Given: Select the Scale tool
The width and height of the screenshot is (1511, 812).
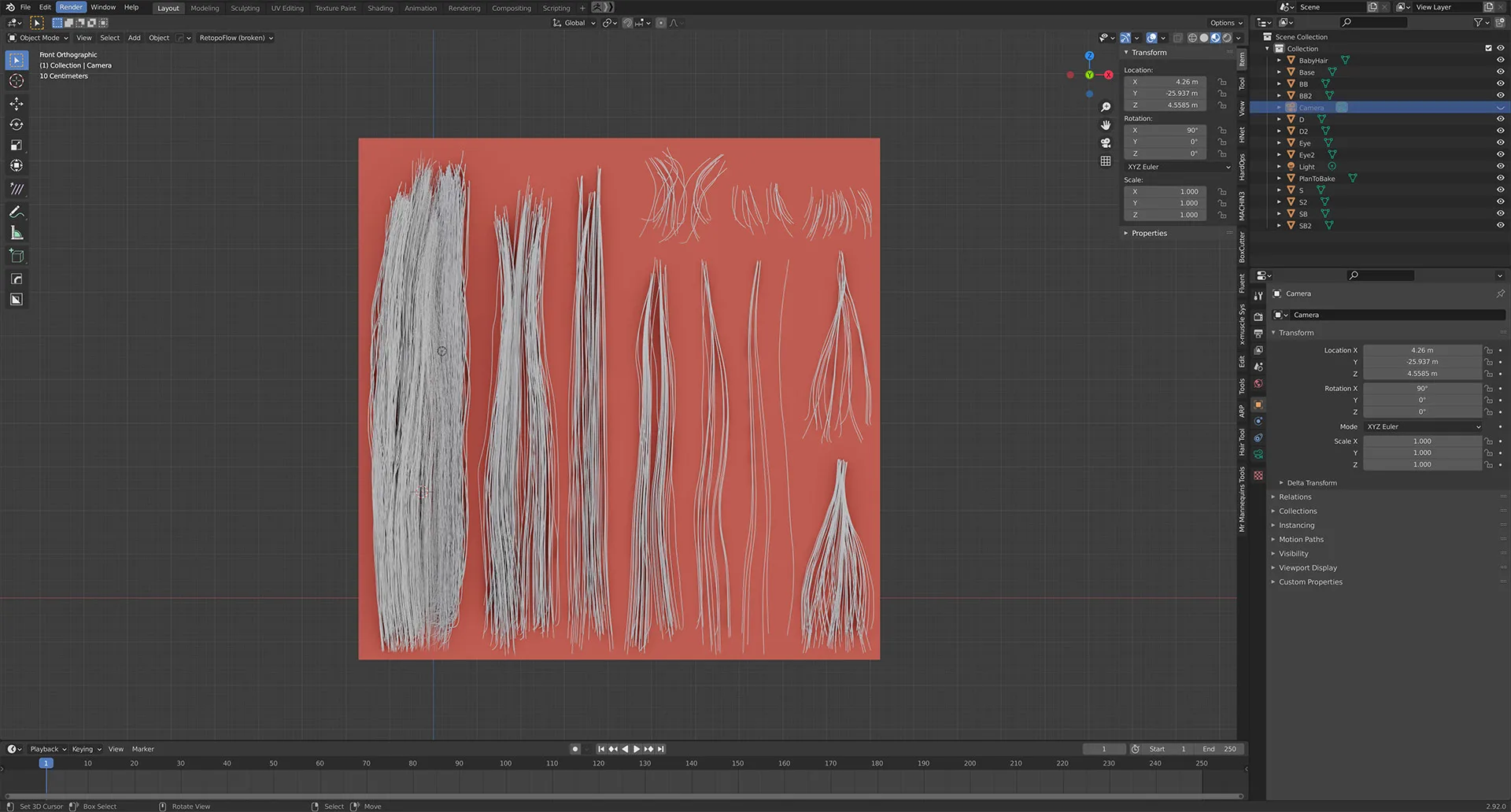Looking at the screenshot, I should pos(17,146).
